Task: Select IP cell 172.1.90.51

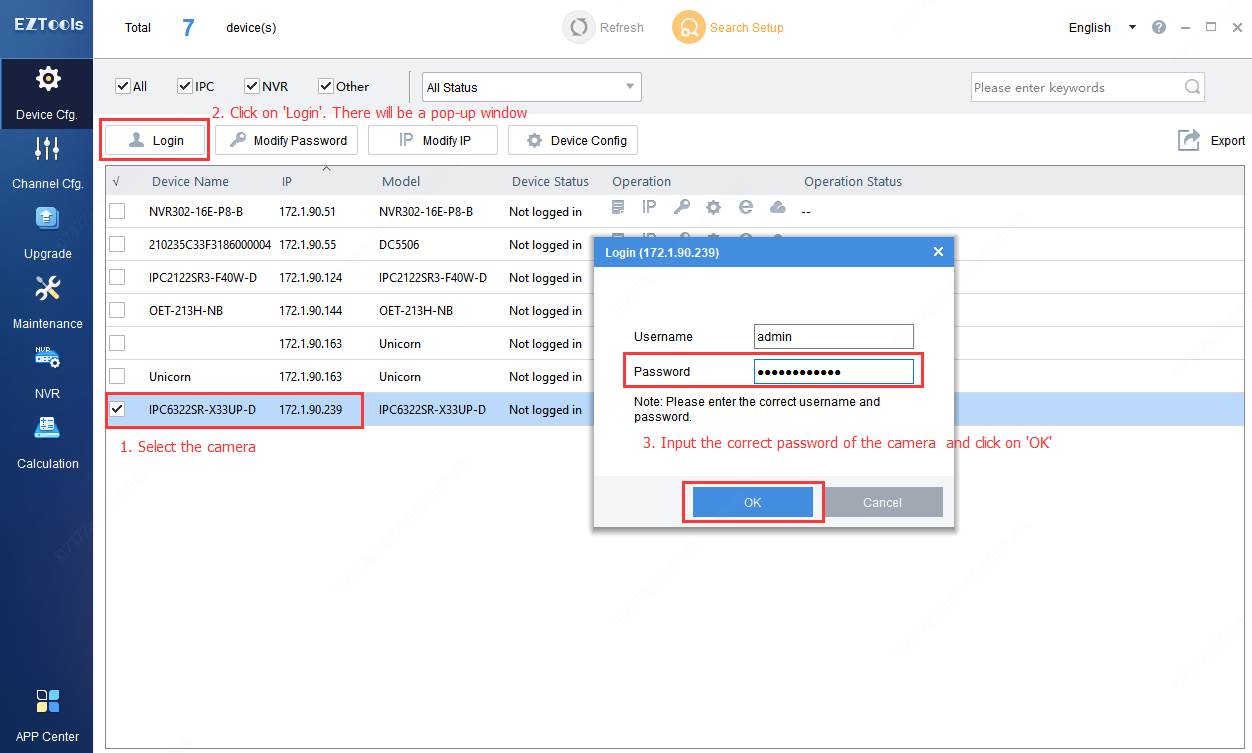Action: 307,211
